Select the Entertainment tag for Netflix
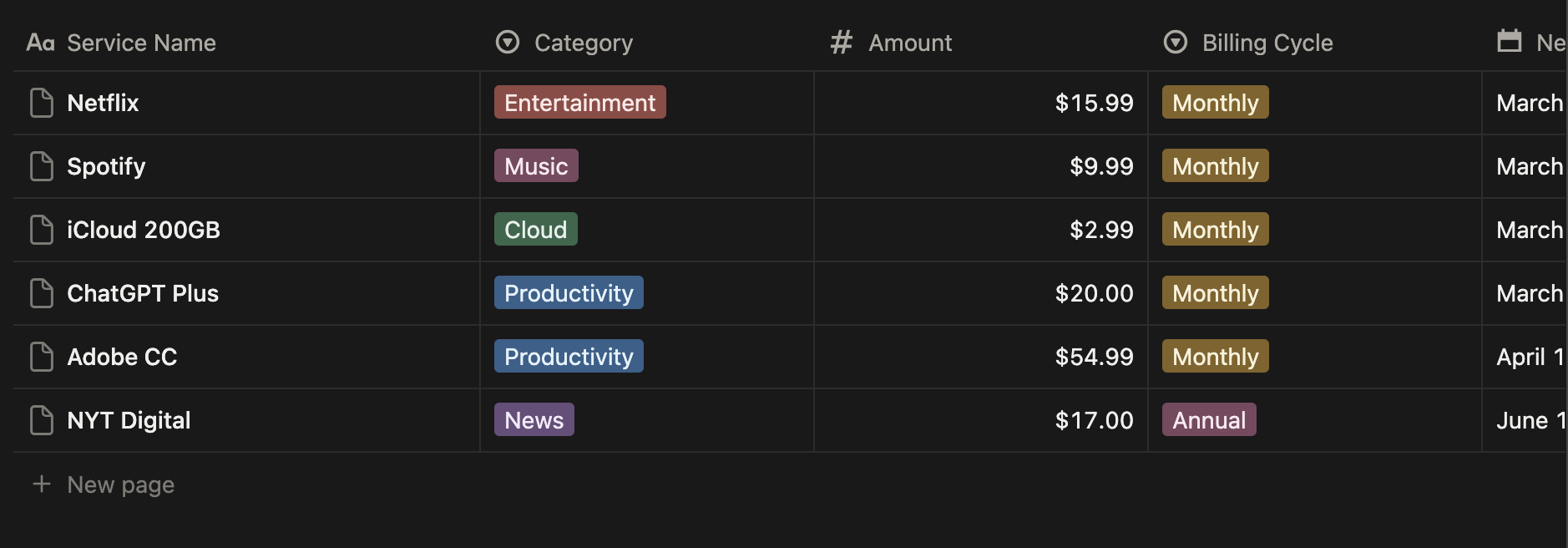1568x548 pixels. pos(580,102)
